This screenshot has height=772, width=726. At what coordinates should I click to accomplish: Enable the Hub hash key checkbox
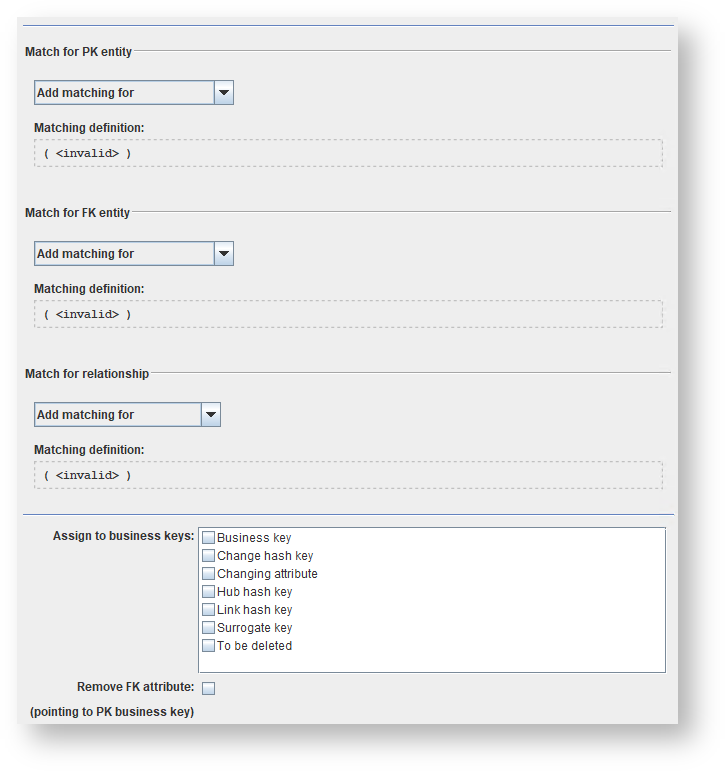click(x=209, y=592)
